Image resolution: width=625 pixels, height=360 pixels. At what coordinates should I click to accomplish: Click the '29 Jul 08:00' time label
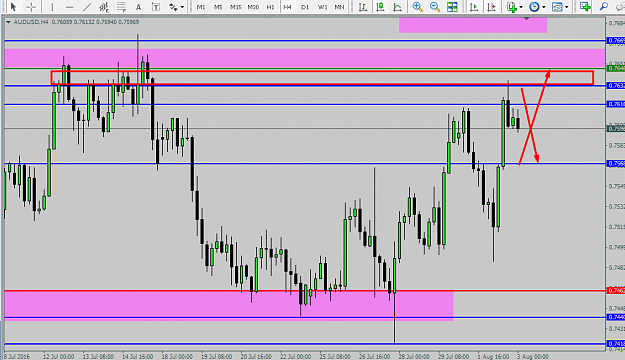point(453,356)
